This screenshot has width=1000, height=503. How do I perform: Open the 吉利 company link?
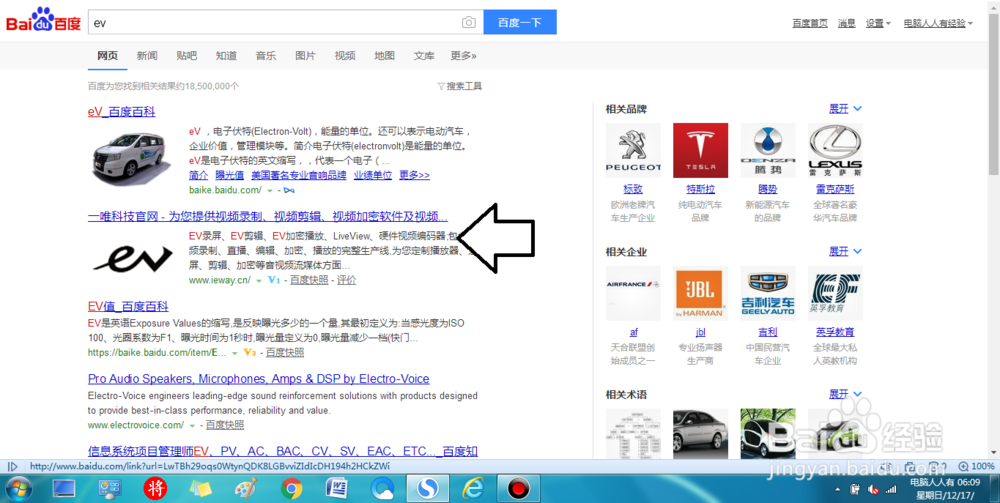click(768, 332)
